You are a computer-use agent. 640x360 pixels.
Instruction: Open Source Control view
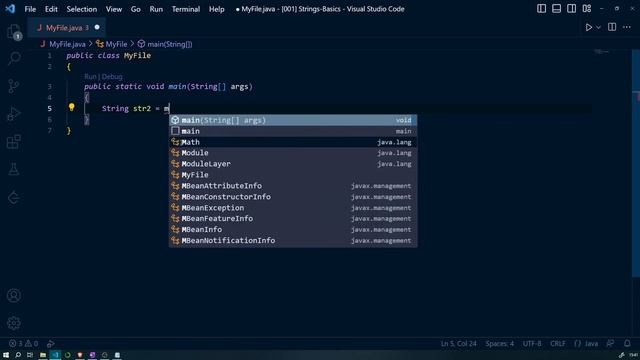pyautogui.click(x=13, y=86)
